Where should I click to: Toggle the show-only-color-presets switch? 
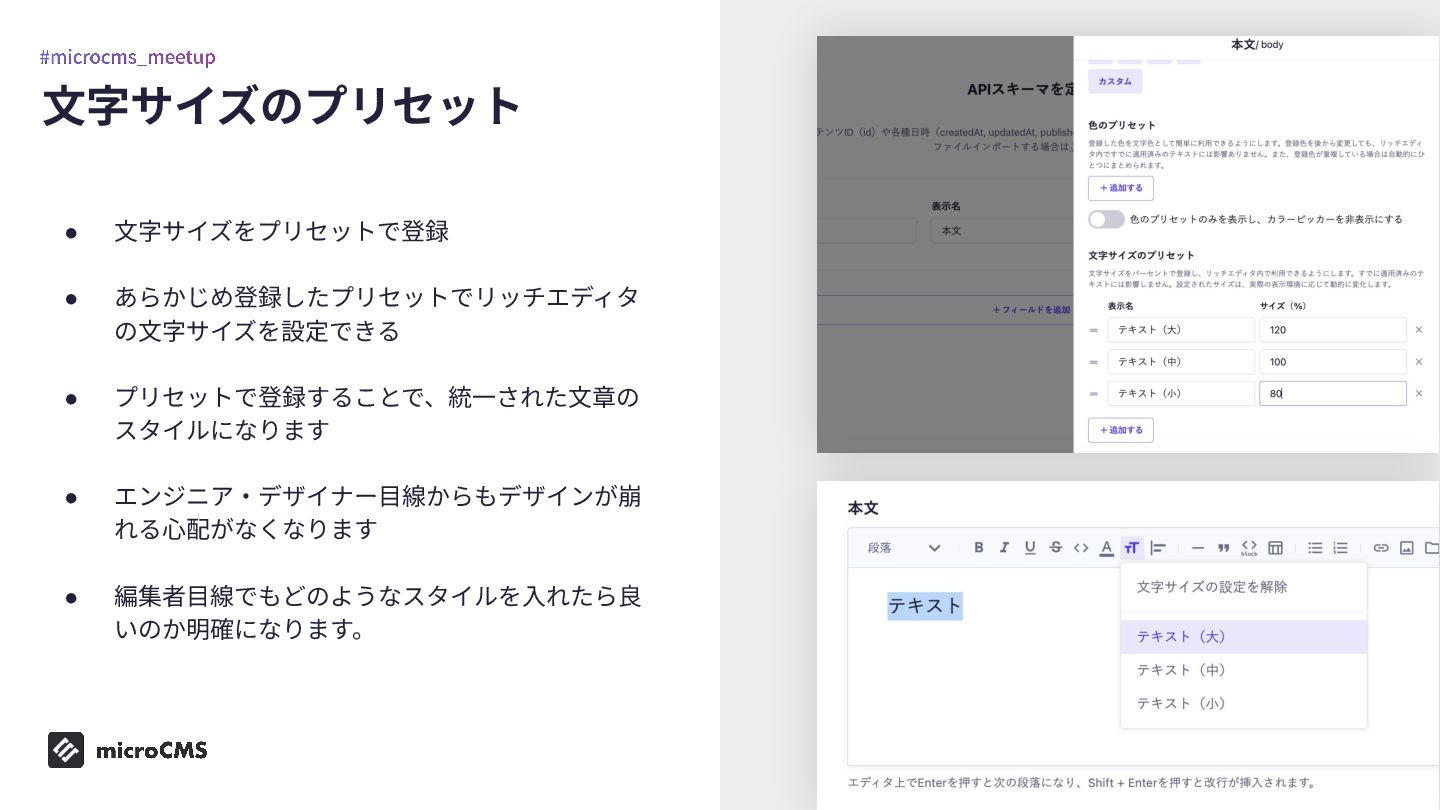[1106, 219]
